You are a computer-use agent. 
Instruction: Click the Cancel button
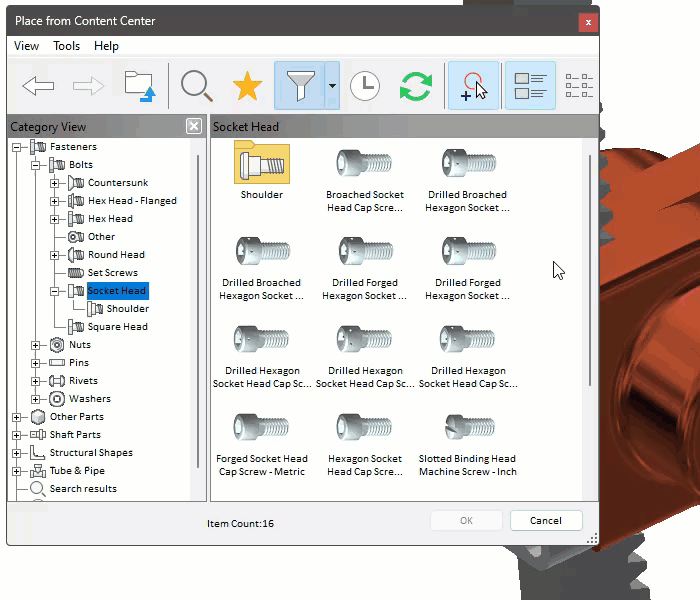click(x=546, y=521)
